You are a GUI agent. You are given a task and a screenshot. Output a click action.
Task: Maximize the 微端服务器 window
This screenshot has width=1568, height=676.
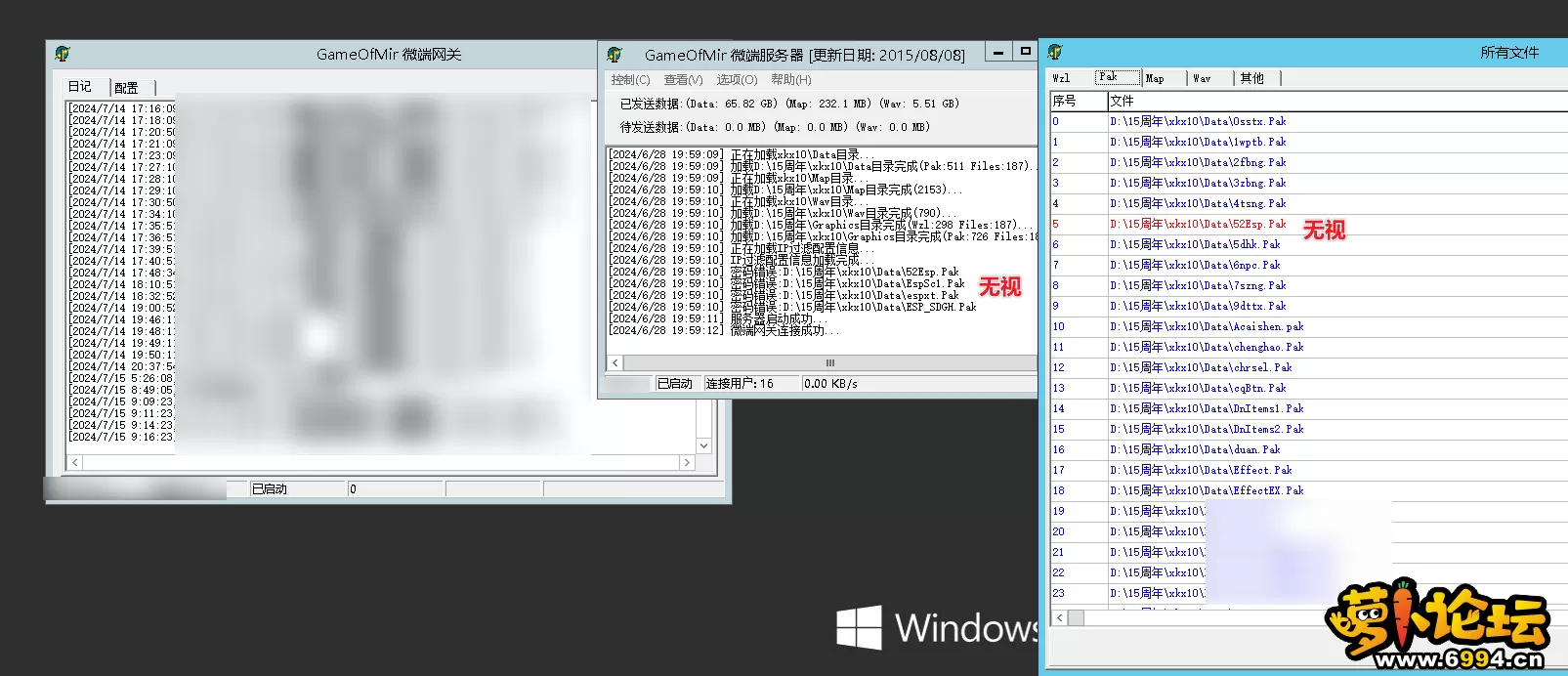1025,52
